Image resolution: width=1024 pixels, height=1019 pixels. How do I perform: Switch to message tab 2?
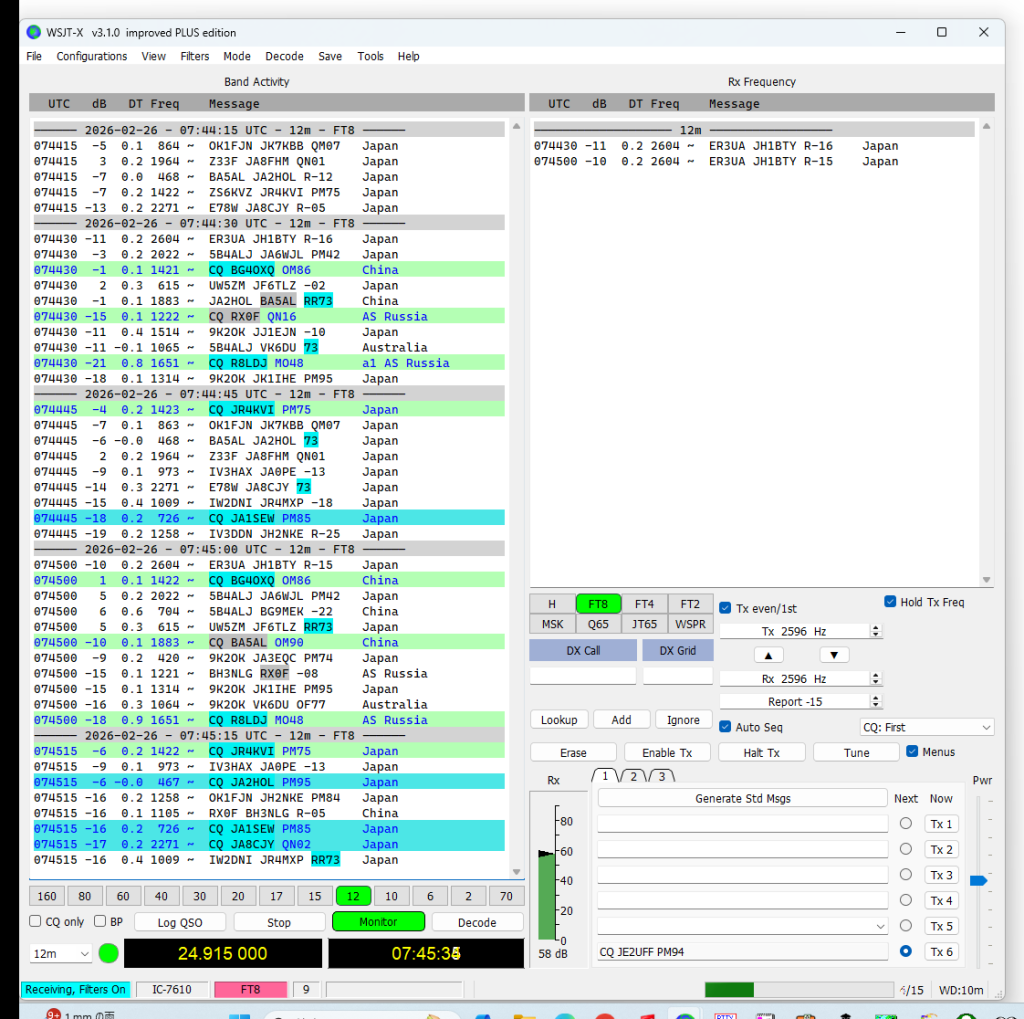coord(633,776)
